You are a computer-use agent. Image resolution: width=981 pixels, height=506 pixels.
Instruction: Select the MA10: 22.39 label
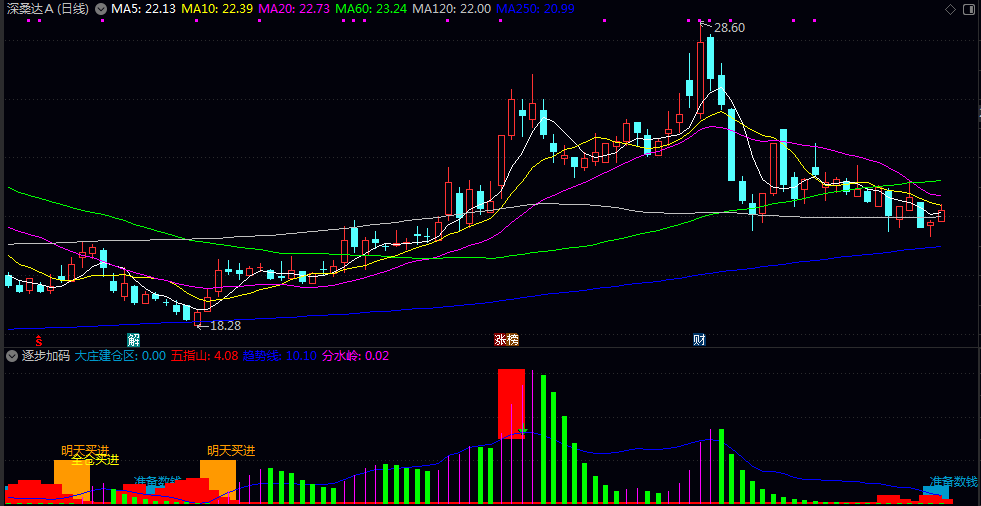click(217, 9)
